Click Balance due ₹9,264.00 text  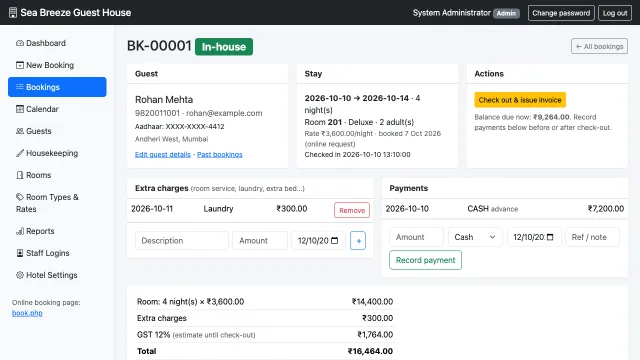522,117
